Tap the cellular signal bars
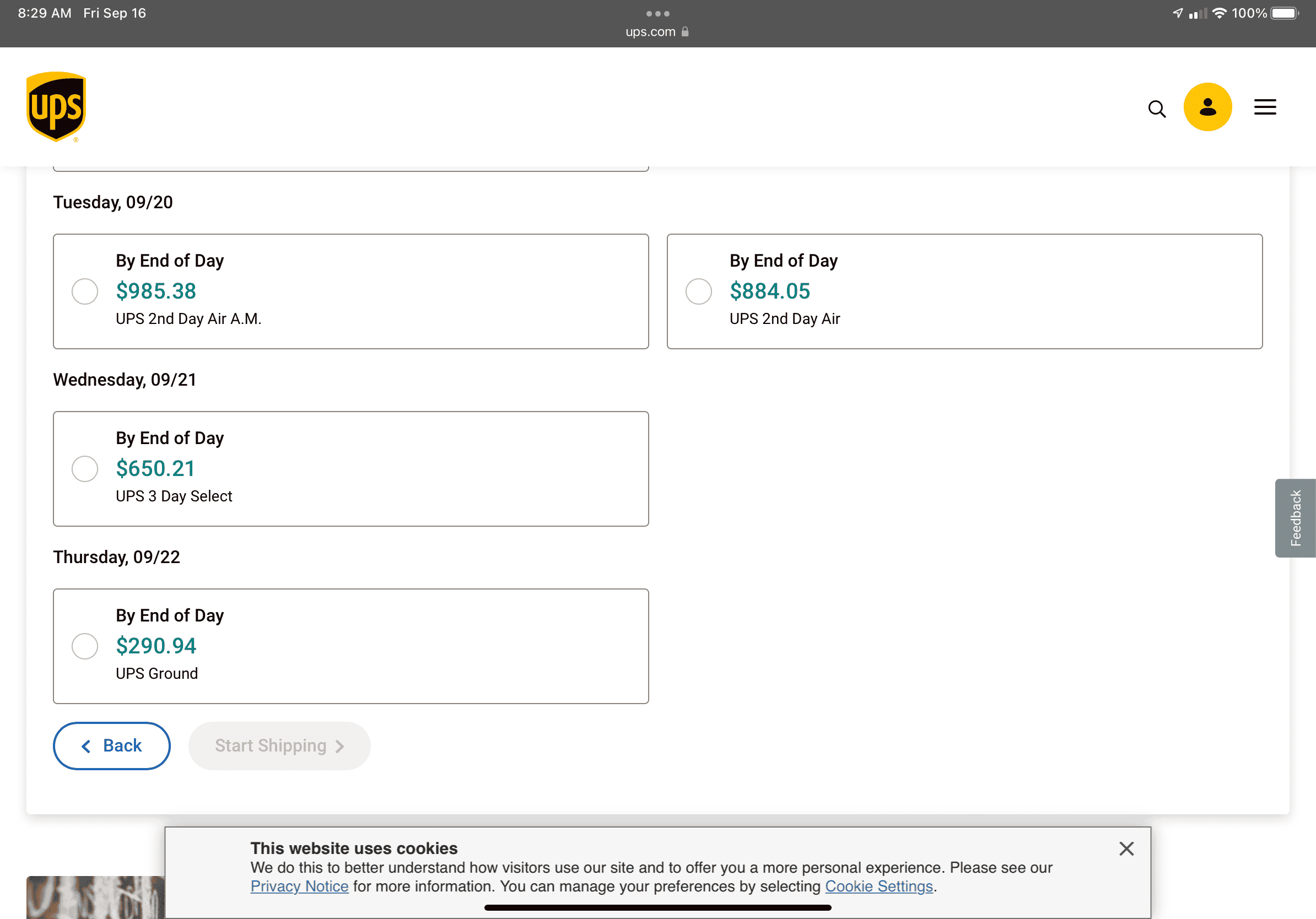 tap(1198, 13)
